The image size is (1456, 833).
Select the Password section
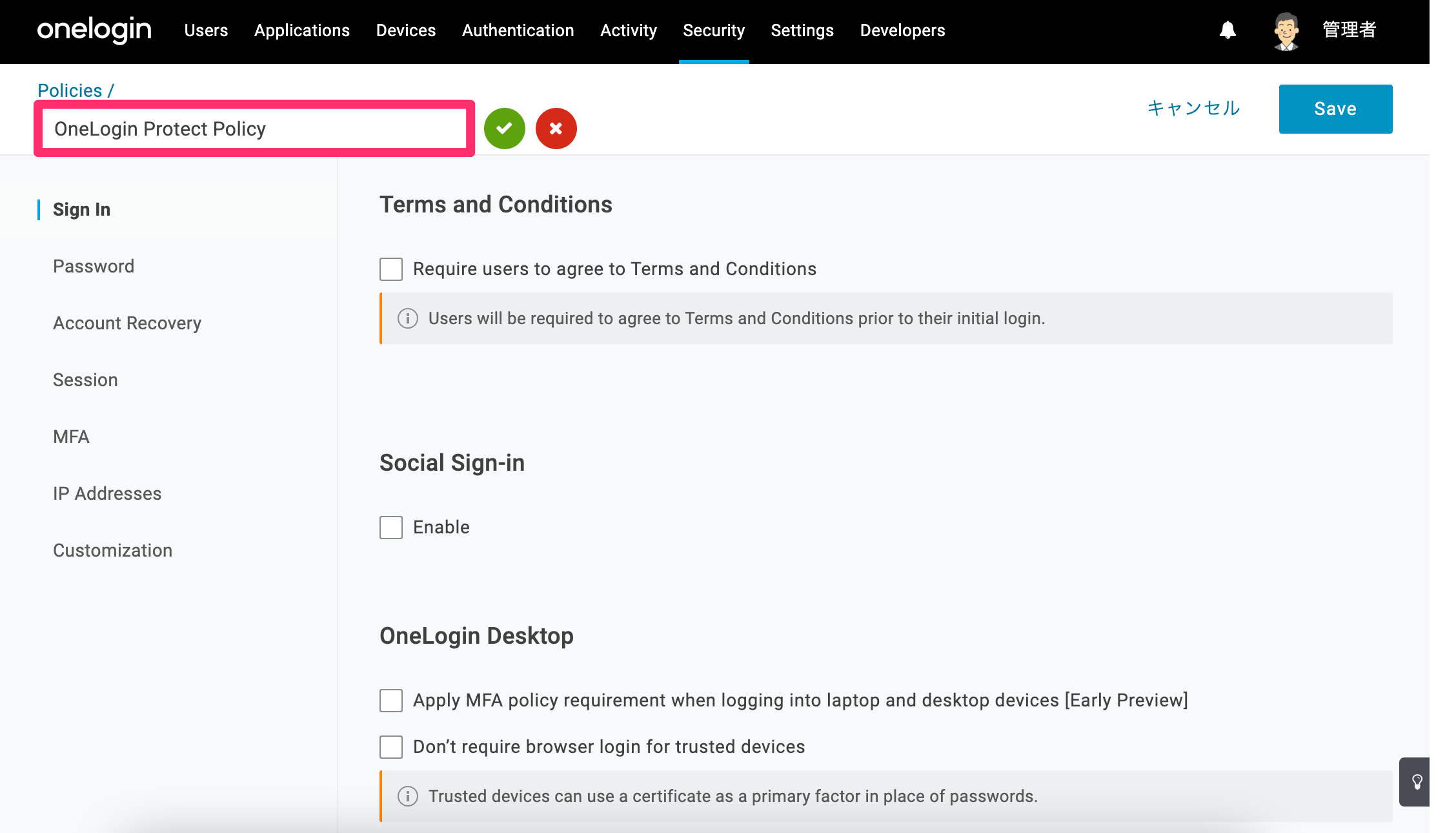pos(94,267)
